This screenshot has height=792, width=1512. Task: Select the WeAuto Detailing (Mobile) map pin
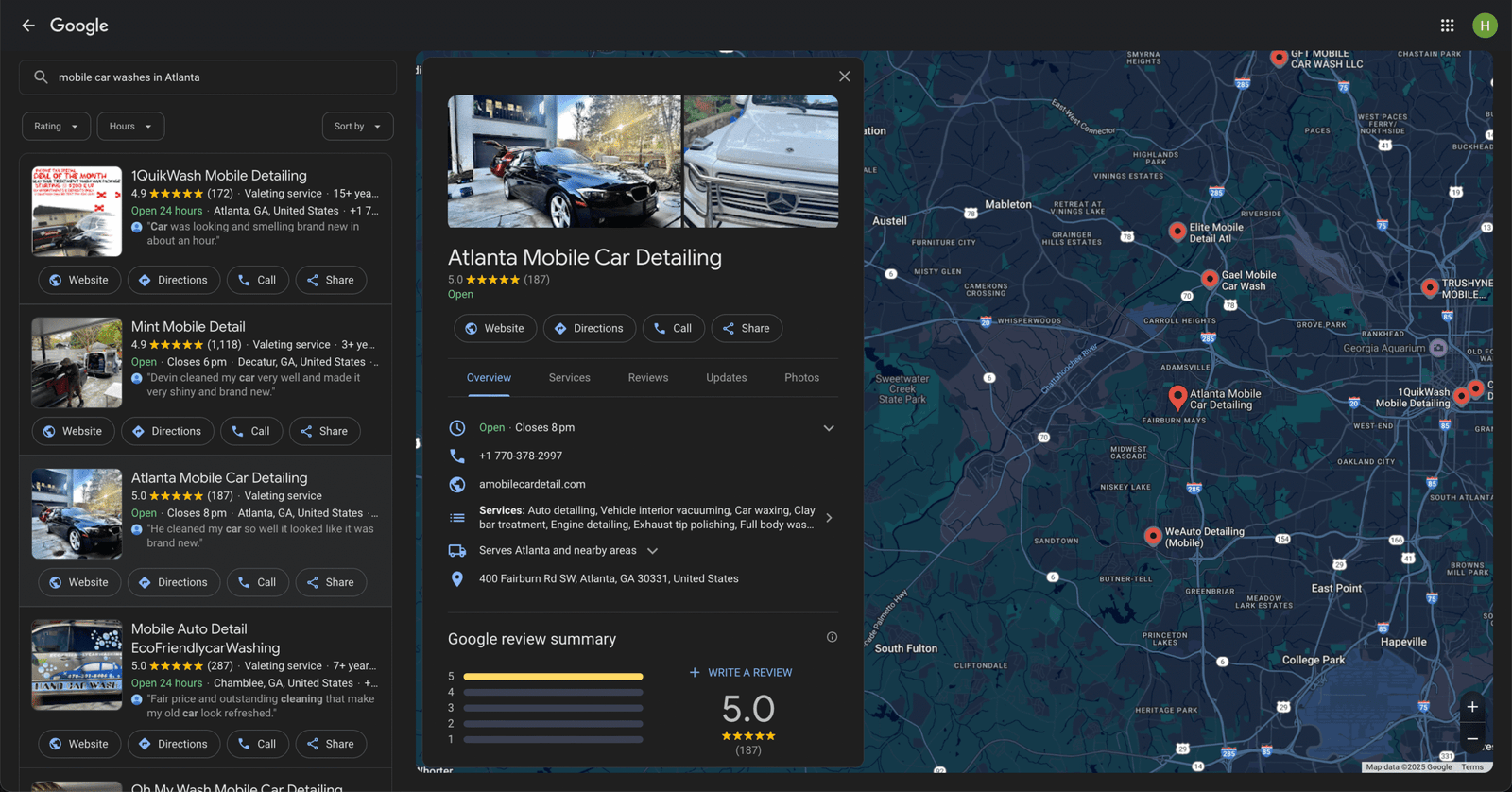point(1153,536)
